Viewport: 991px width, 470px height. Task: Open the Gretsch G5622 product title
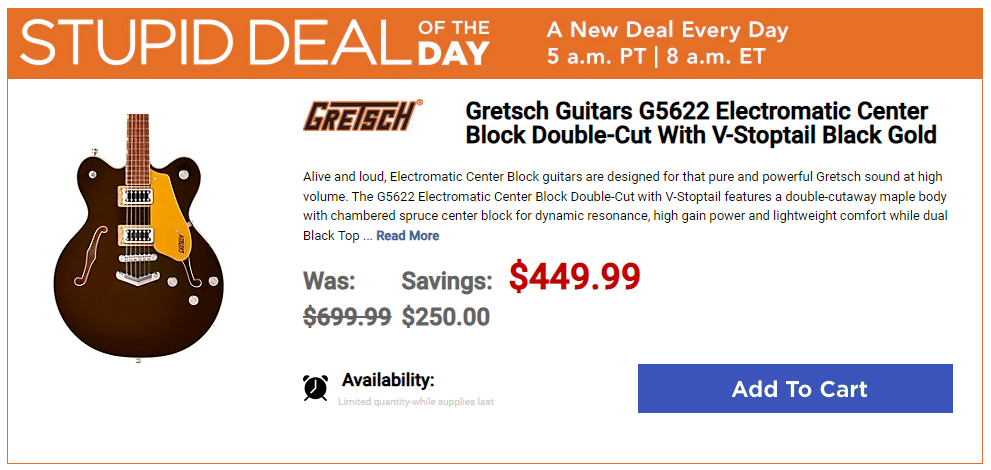pyautogui.click(x=701, y=123)
